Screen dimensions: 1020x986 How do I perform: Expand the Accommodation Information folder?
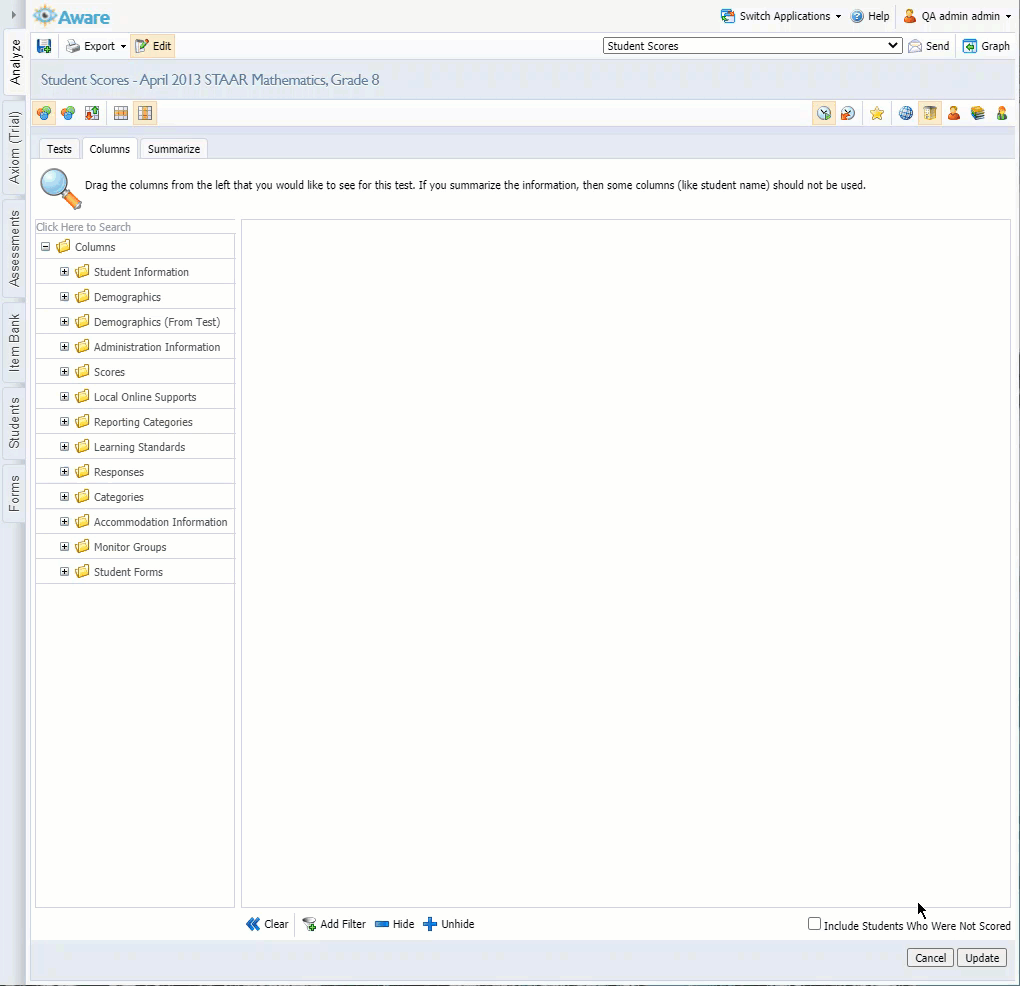(64, 522)
